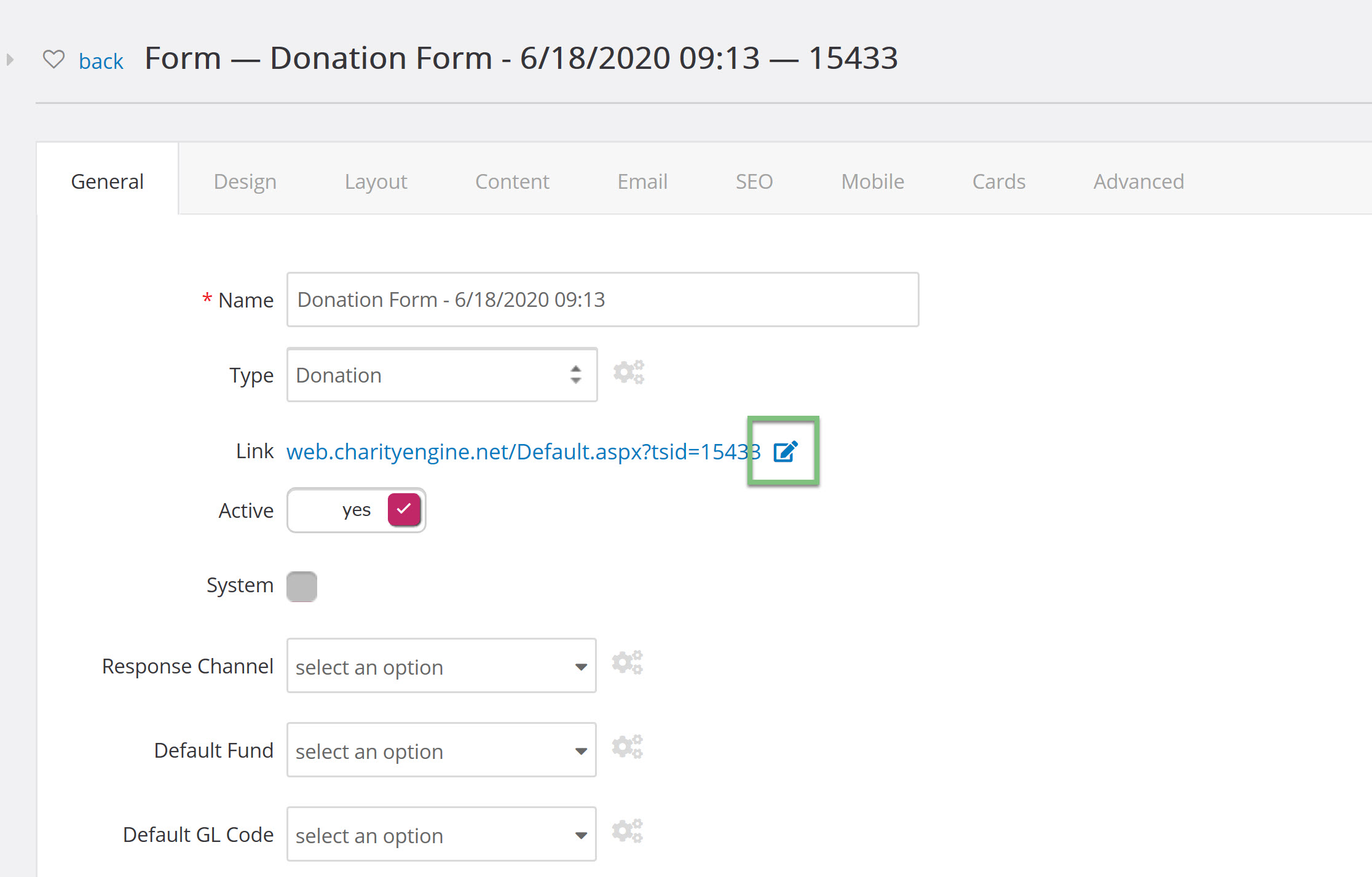This screenshot has width=1372, height=877.
Task: Open the Type Donation dropdown
Action: click(442, 375)
